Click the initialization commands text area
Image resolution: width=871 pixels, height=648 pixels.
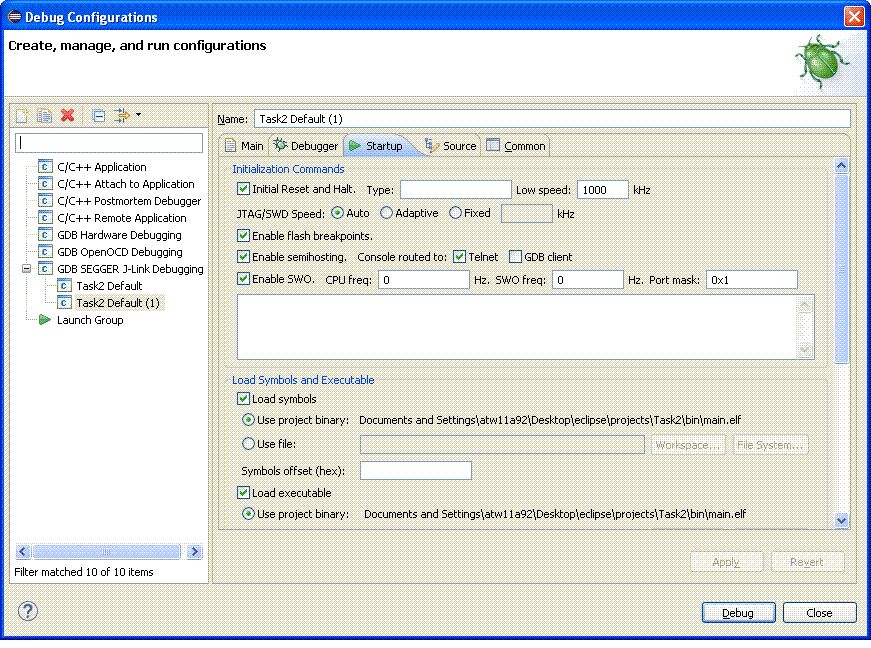pyautogui.click(x=525, y=327)
